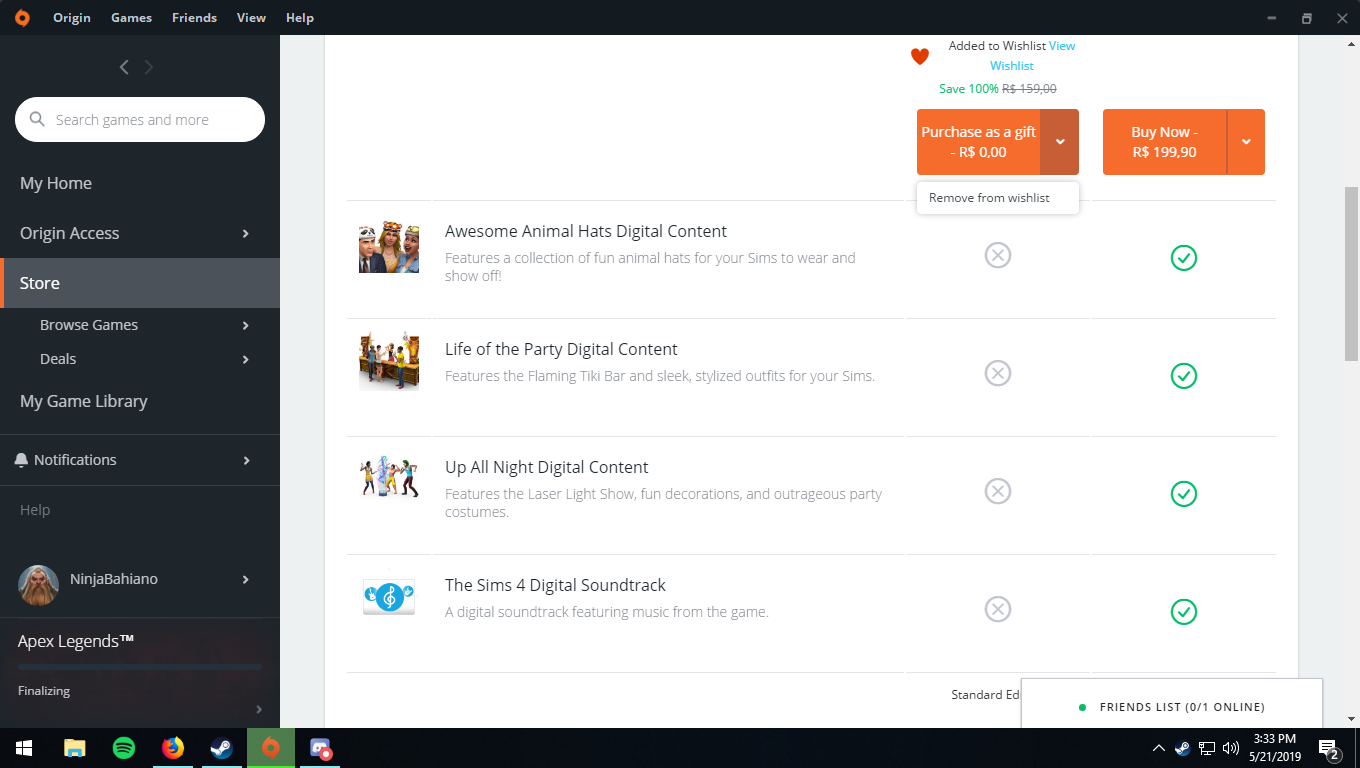Click the Life of the Party thumbnail

click(389, 362)
